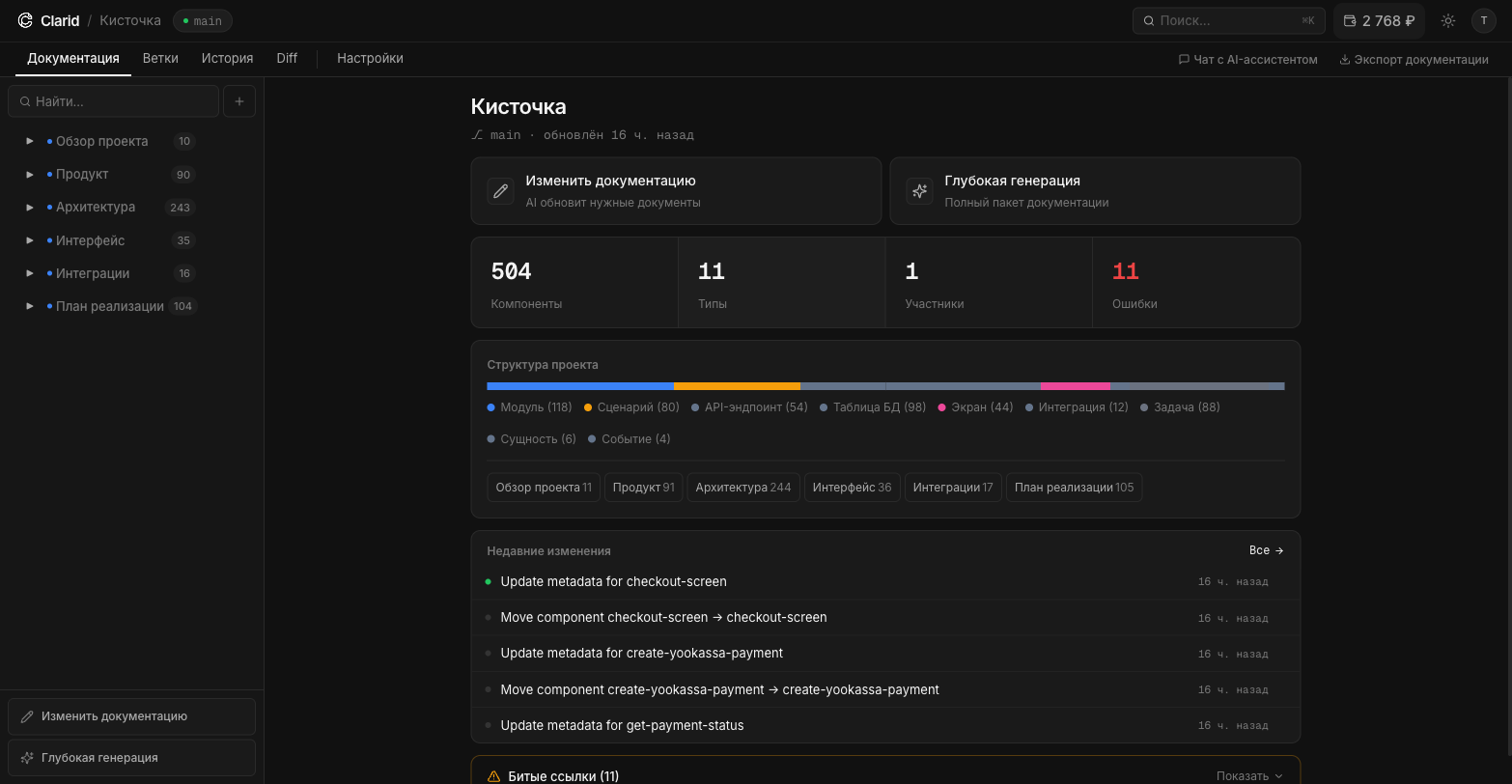
Task: Expand the Обзор проекта tree section
Action: 29,141
